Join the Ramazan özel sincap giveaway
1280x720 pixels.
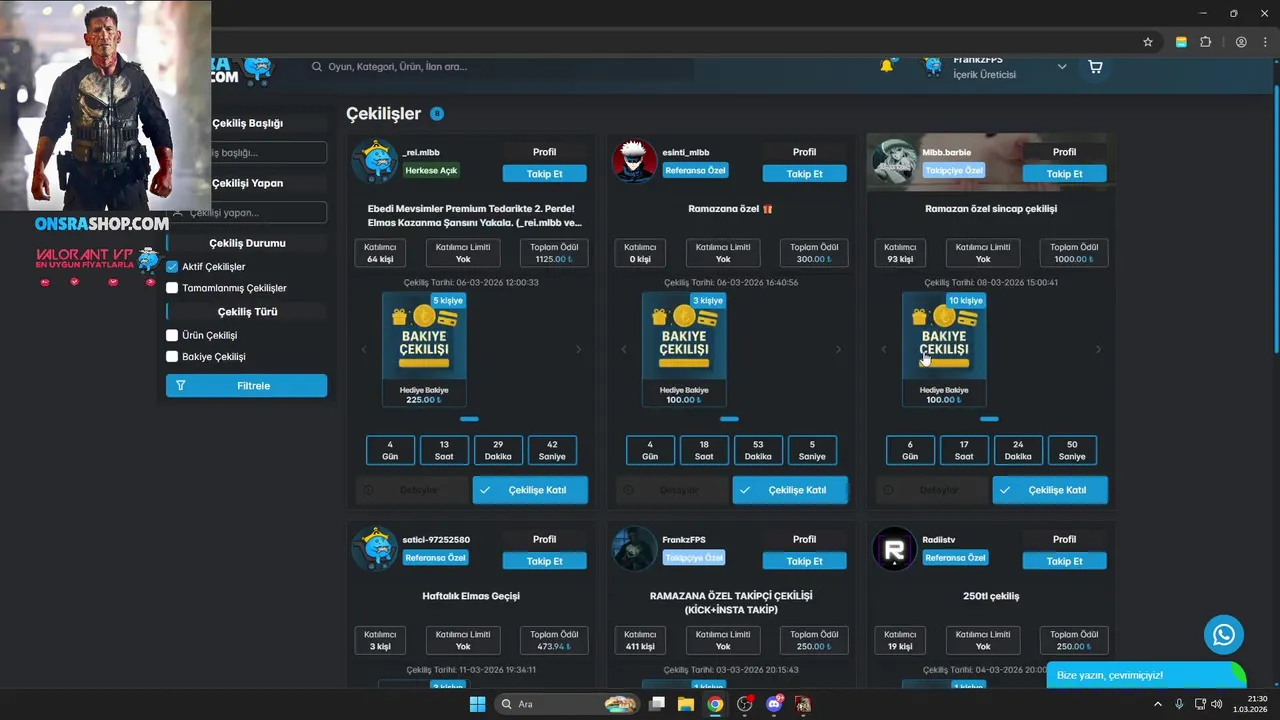pyautogui.click(x=1050, y=490)
